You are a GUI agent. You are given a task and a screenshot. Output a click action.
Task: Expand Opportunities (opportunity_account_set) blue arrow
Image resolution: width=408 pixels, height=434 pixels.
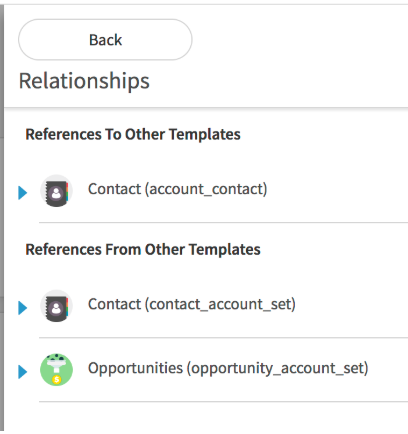click(x=22, y=372)
